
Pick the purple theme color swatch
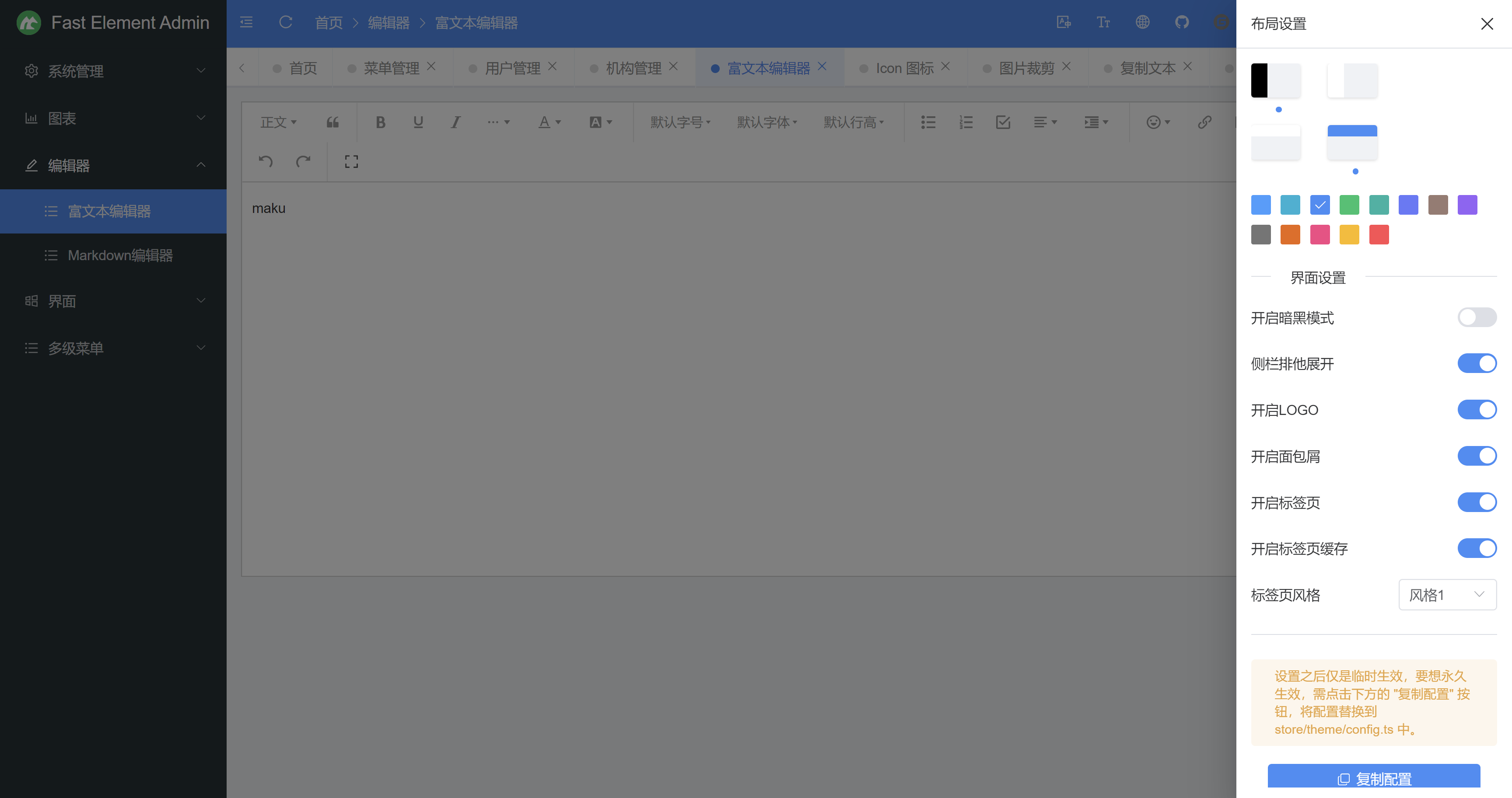pos(1467,205)
